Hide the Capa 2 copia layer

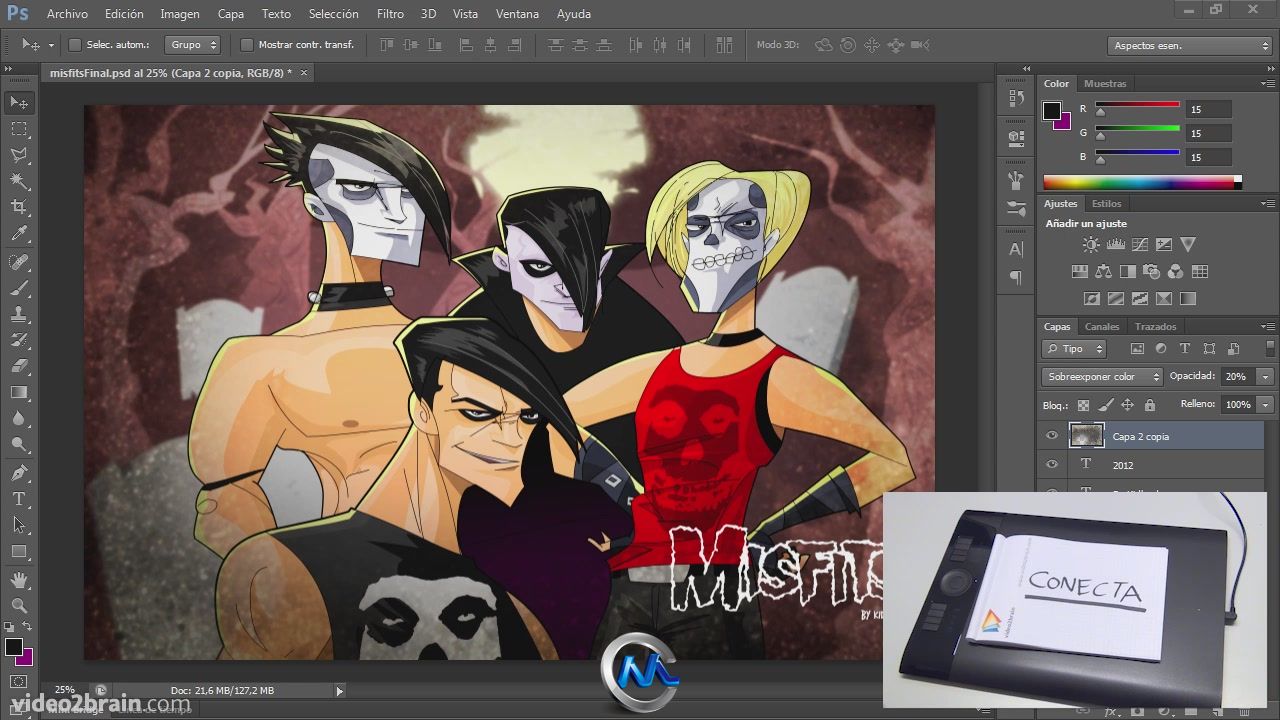pyautogui.click(x=1051, y=436)
